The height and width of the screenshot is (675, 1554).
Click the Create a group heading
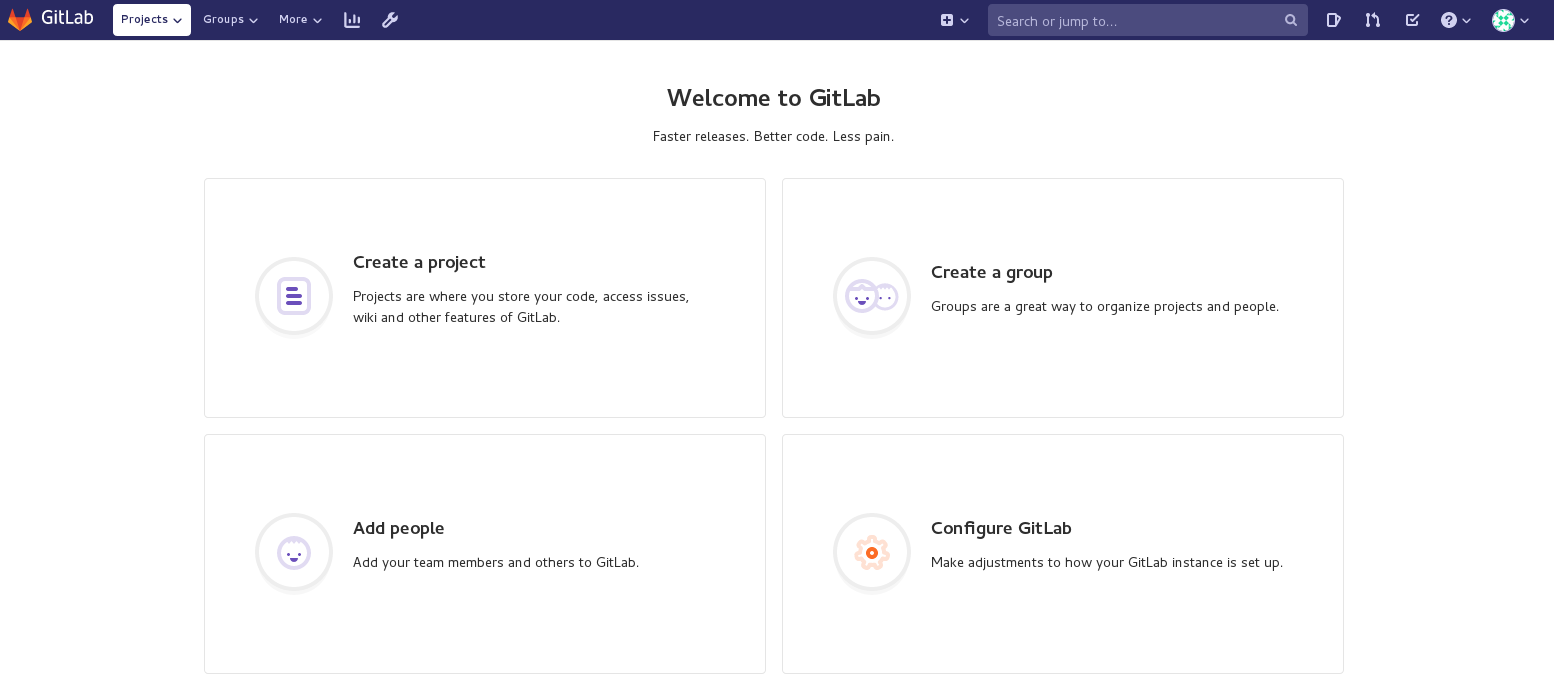(x=992, y=272)
